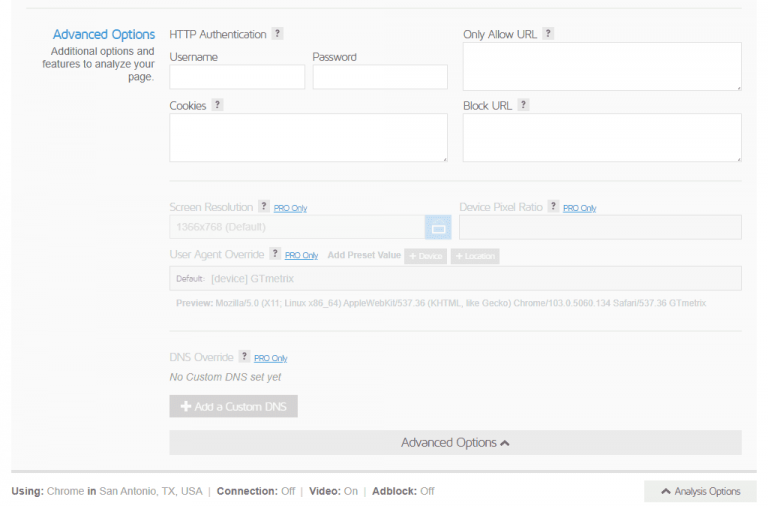
Task: Follow the PRO Only link beside DNS Override
Action: tap(270, 358)
